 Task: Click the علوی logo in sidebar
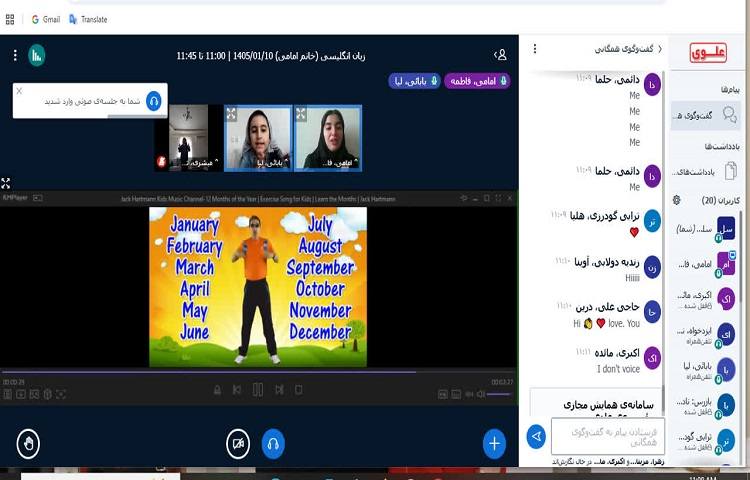coord(708,53)
